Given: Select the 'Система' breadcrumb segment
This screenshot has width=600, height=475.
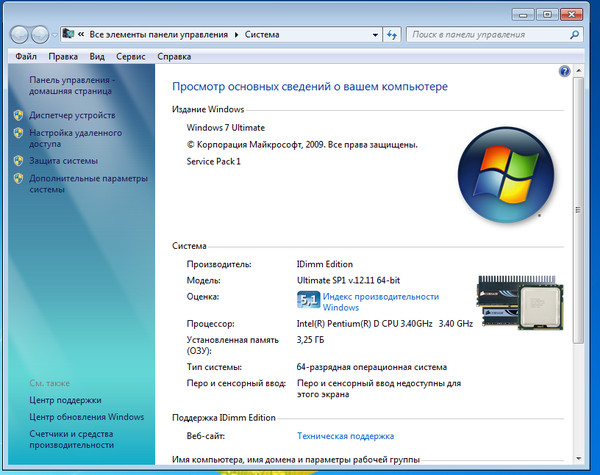Looking at the screenshot, I should [262, 34].
